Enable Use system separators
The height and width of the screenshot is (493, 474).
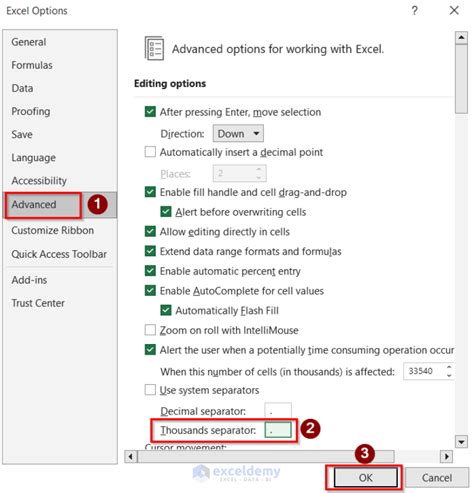click(150, 390)
